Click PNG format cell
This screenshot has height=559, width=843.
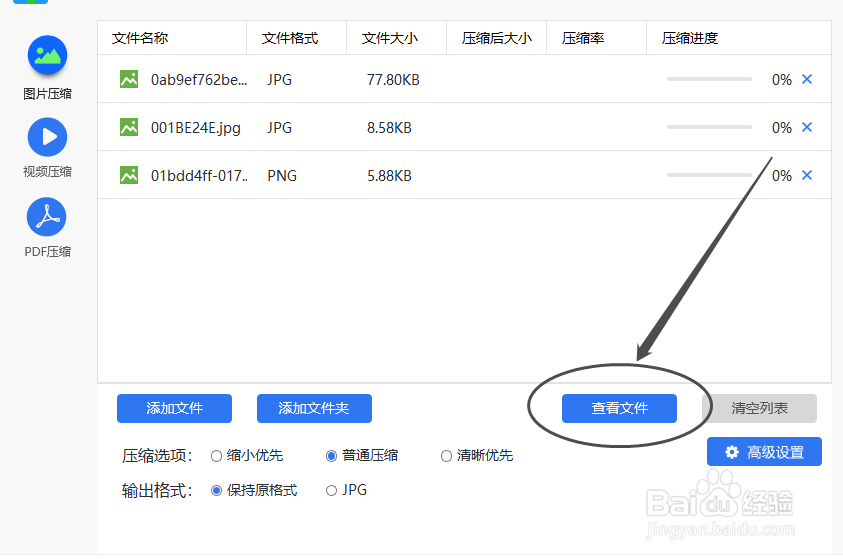pyautogui.click(x=282, y=176)
